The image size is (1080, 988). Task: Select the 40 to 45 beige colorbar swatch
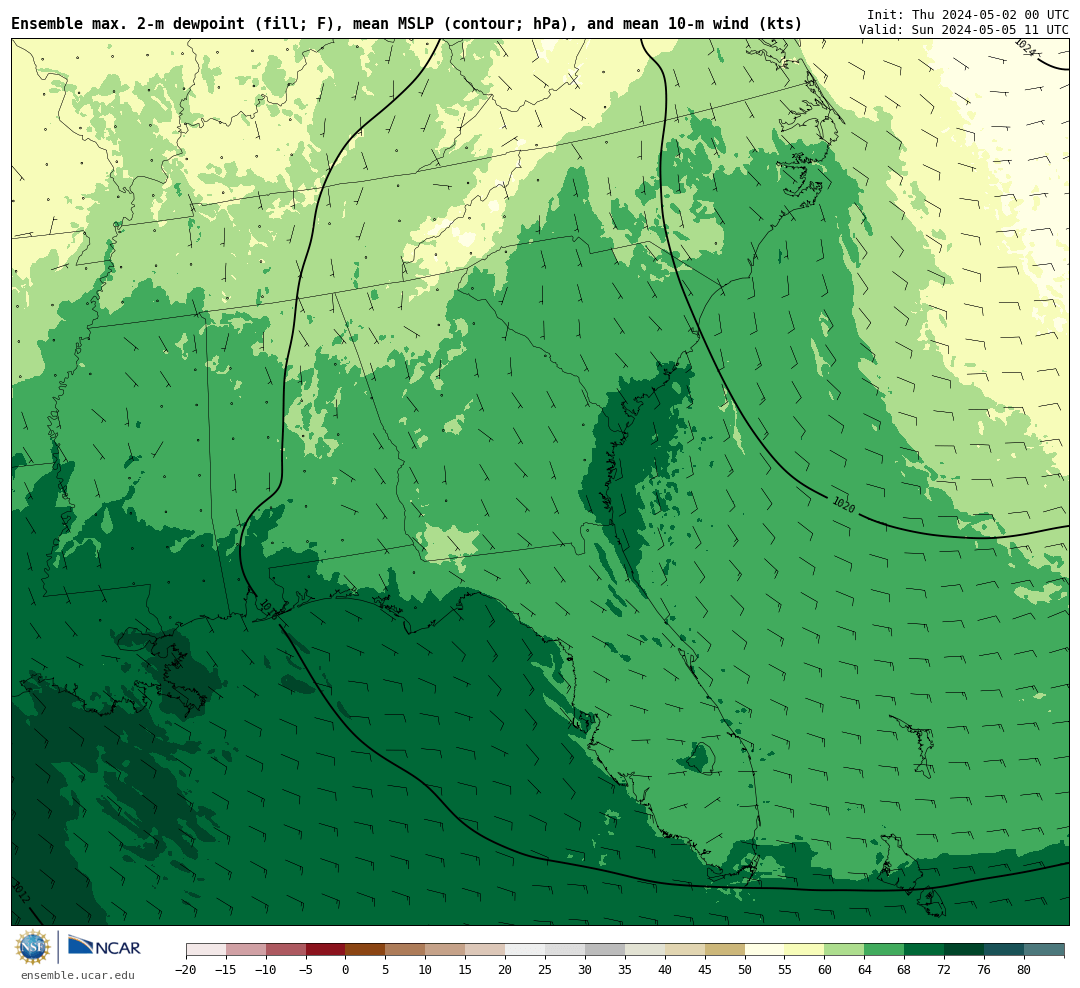point(685,950)
